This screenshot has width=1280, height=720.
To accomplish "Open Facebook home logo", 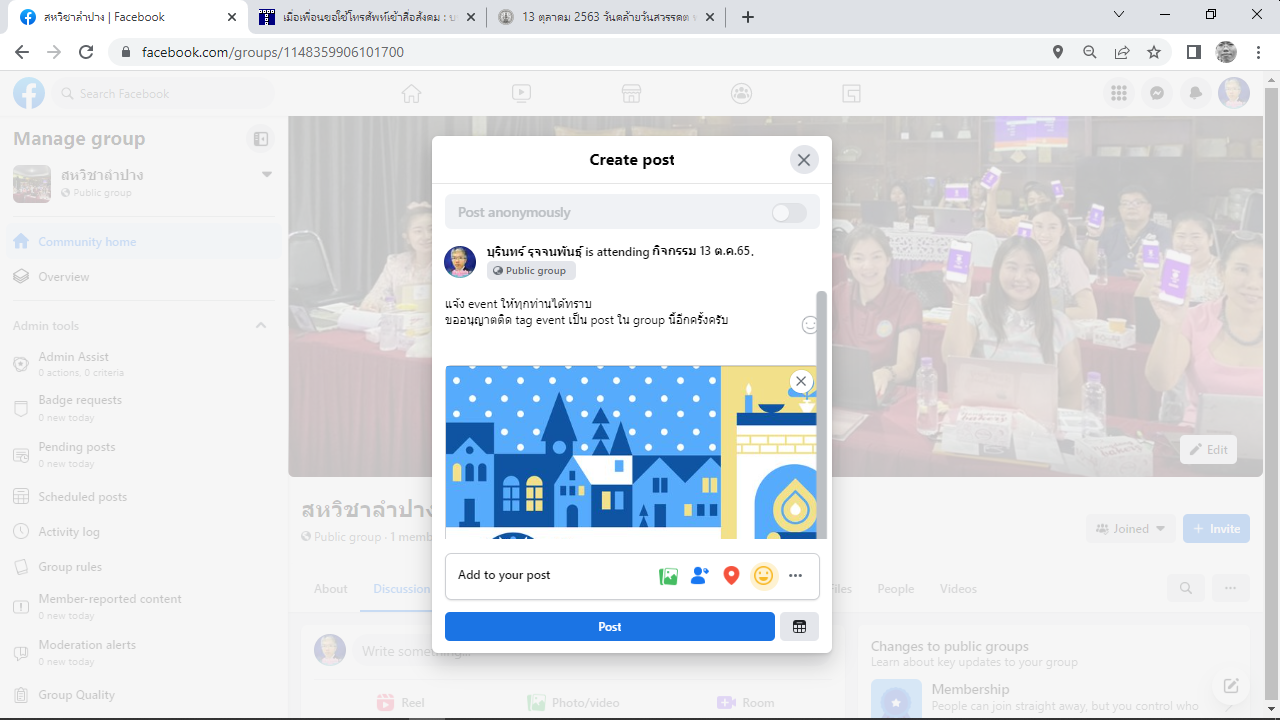I will (x=29, y=93).
